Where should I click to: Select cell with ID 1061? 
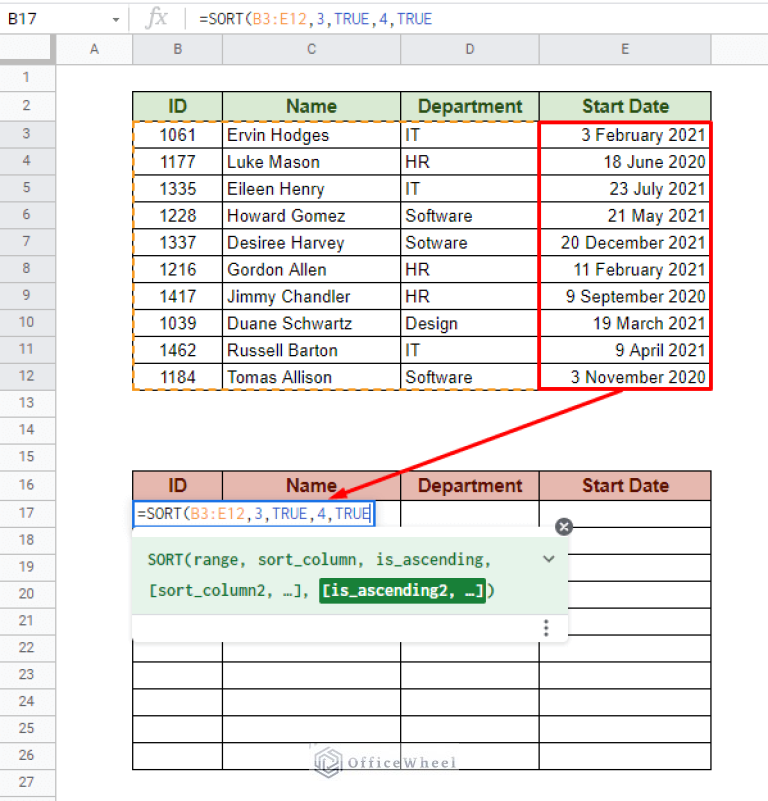pos(177,135)
